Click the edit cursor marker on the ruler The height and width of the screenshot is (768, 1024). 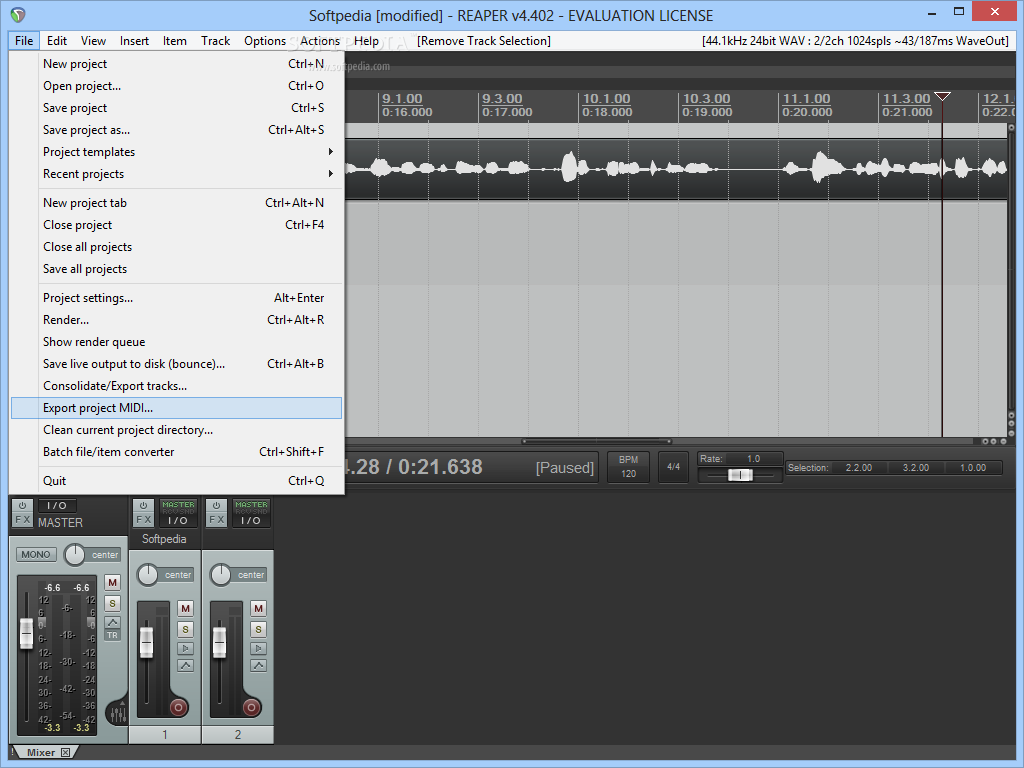942,97
